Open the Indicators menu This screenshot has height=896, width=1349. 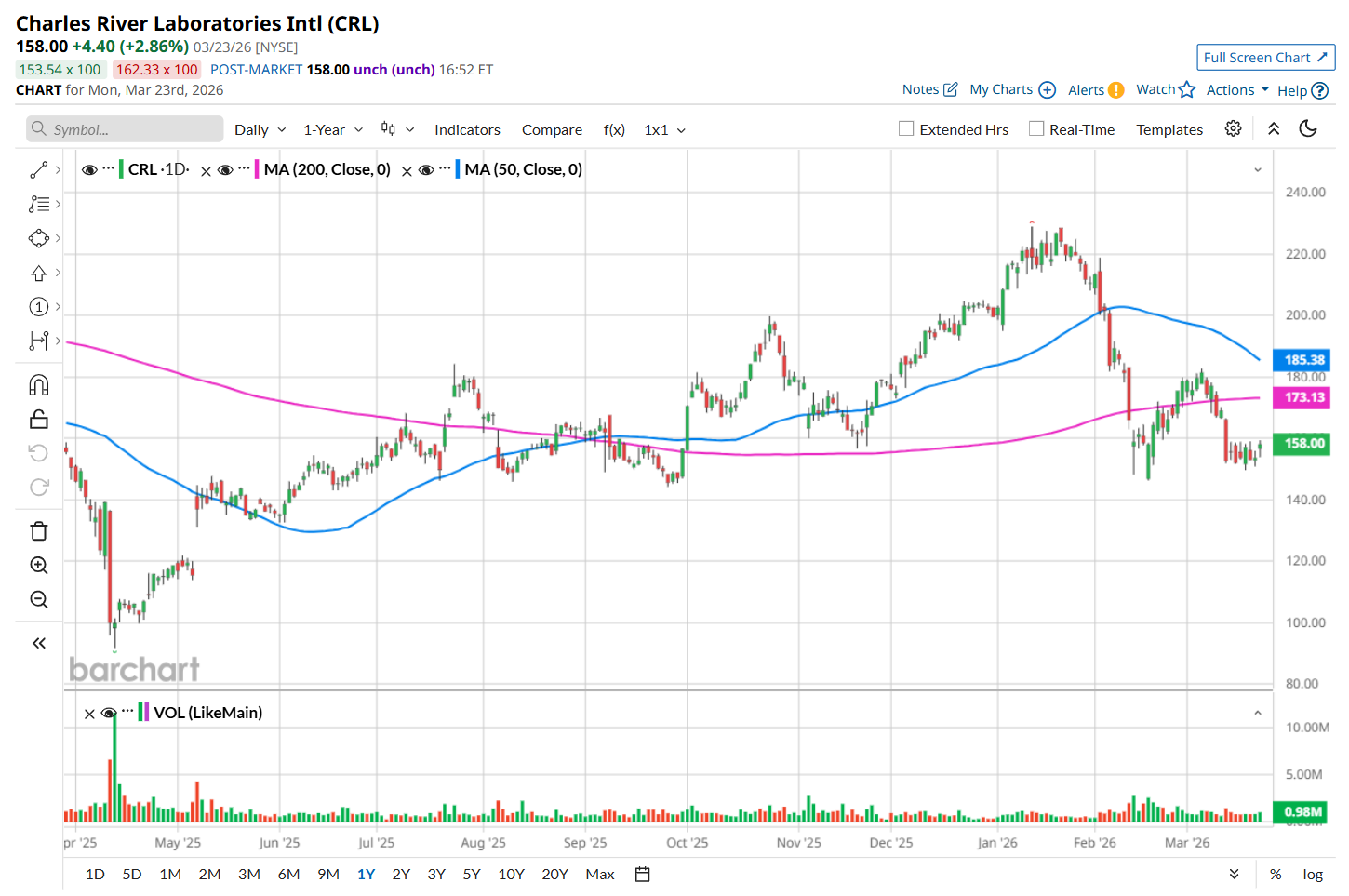click(467, 130)
